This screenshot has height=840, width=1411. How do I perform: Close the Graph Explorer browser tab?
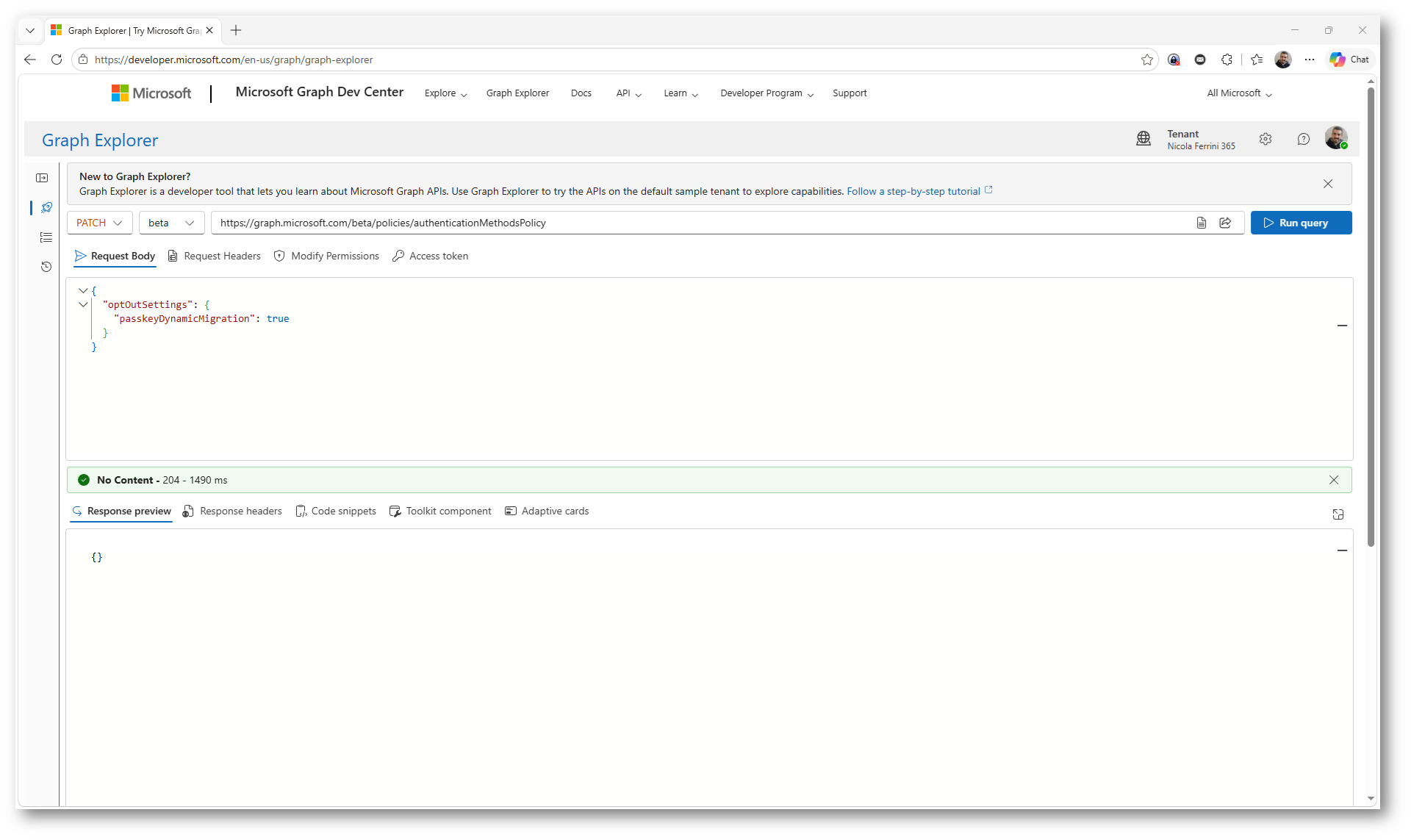click(209, 30)
